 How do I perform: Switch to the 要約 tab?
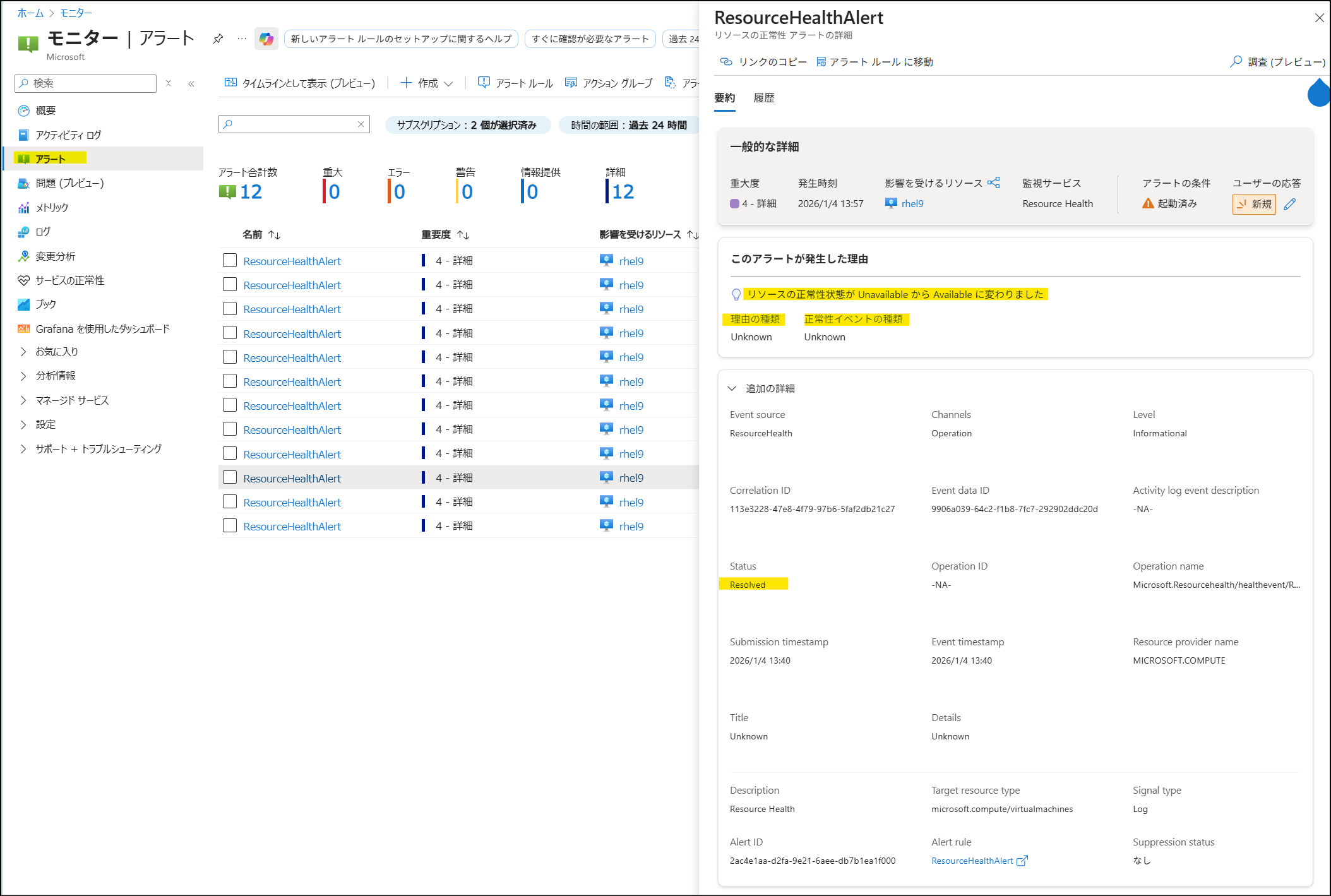pyautogui.click(x=725, y=99)
